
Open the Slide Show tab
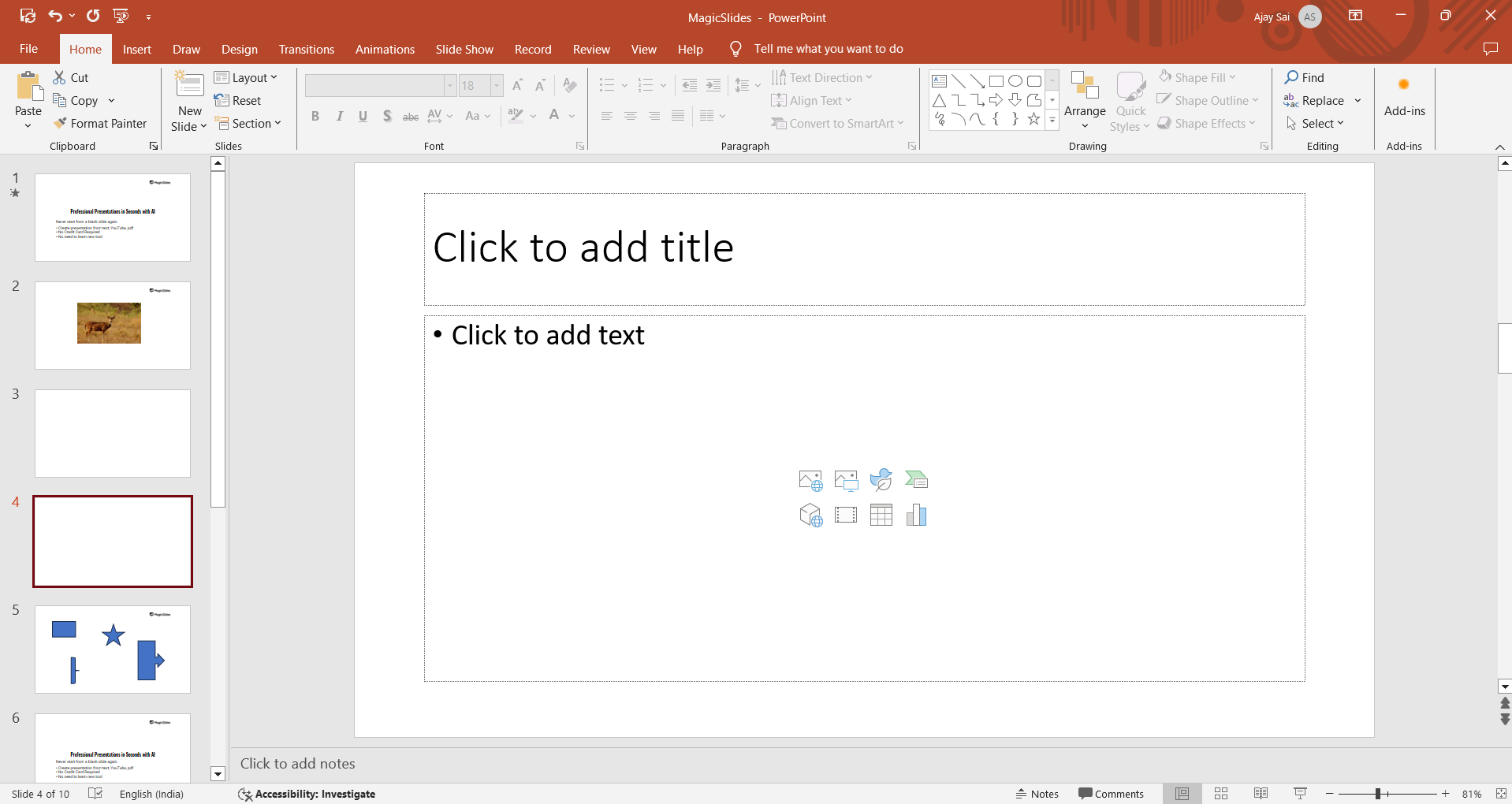tap(464, 49)
